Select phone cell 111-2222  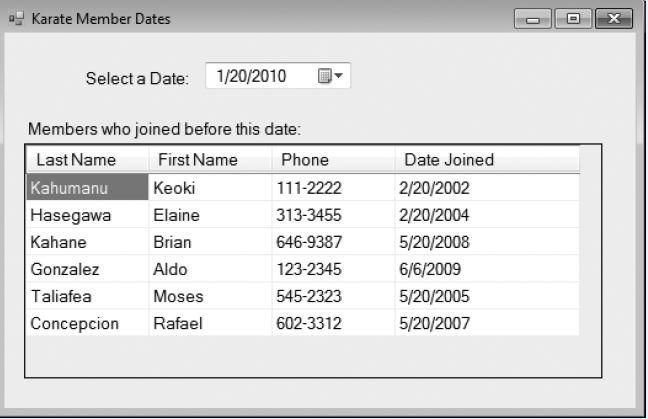333,188
